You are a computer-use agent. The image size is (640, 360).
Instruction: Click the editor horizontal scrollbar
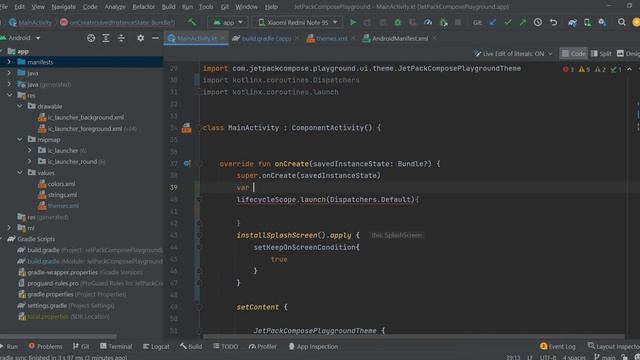coord(413,337)
